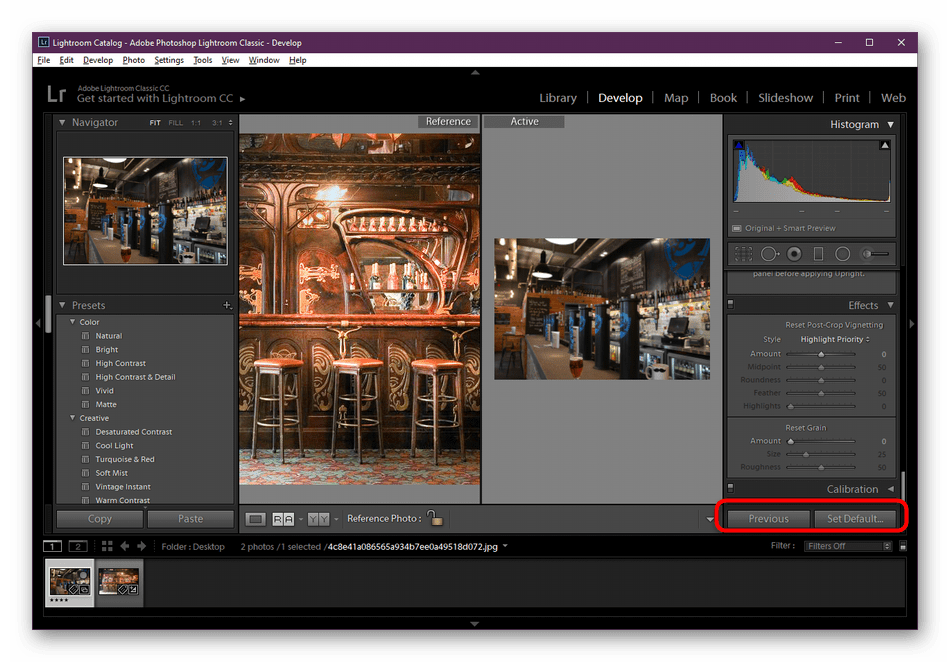The height and width of the screenshot is (662, 950).
Task: Open toolbar content dropdown triangle
Action: [709, 520]
